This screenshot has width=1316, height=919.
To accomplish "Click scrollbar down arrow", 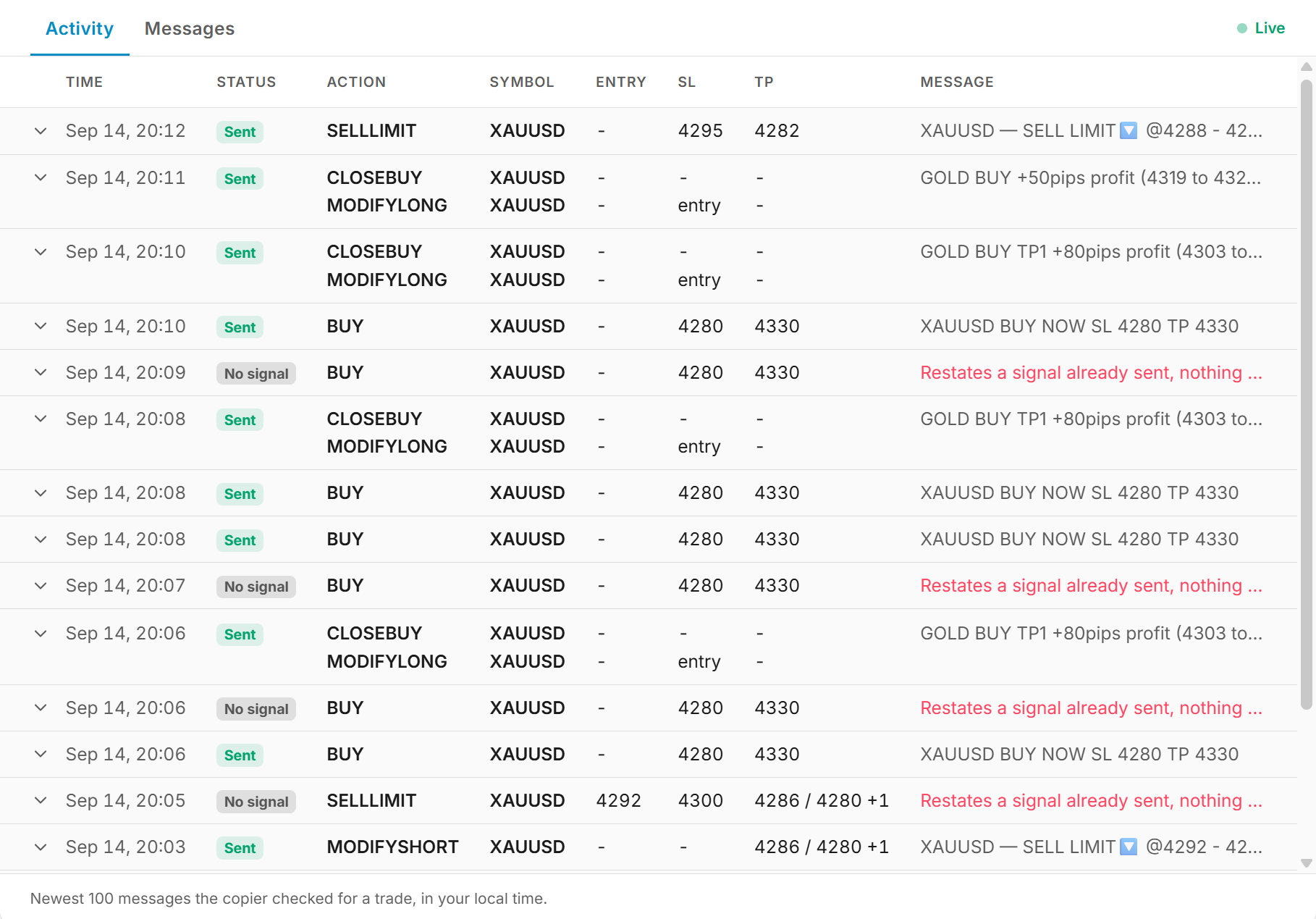I will point(1306,863).
